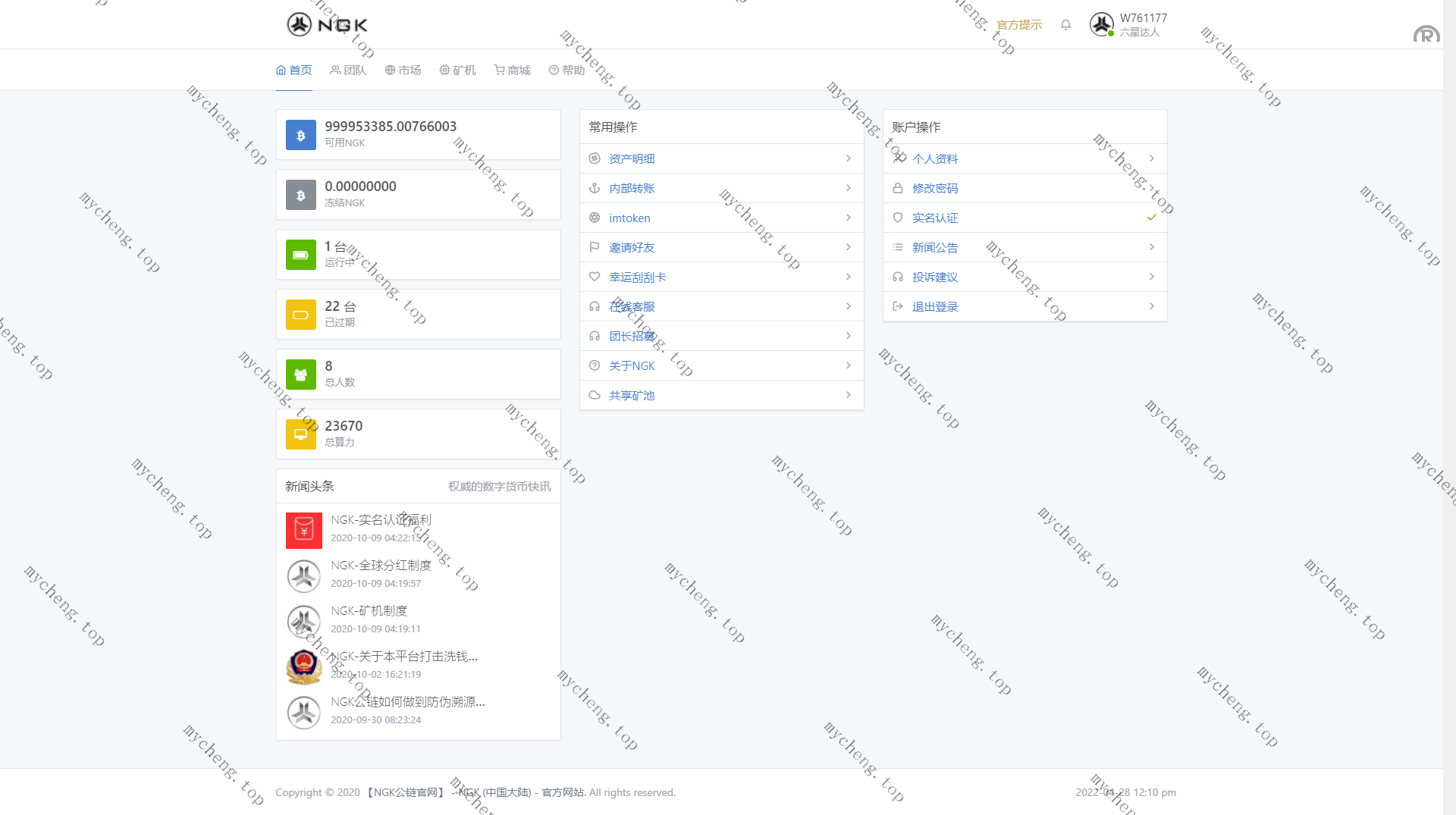Click the NGK logo in header

(x=327, y=25)
